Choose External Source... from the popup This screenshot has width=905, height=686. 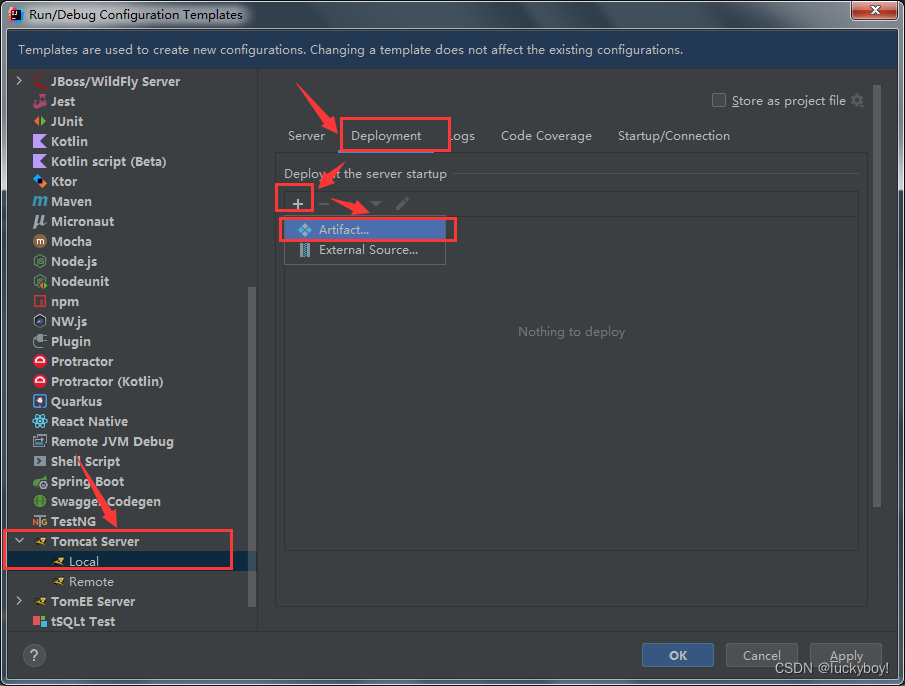tap(365, 250)
